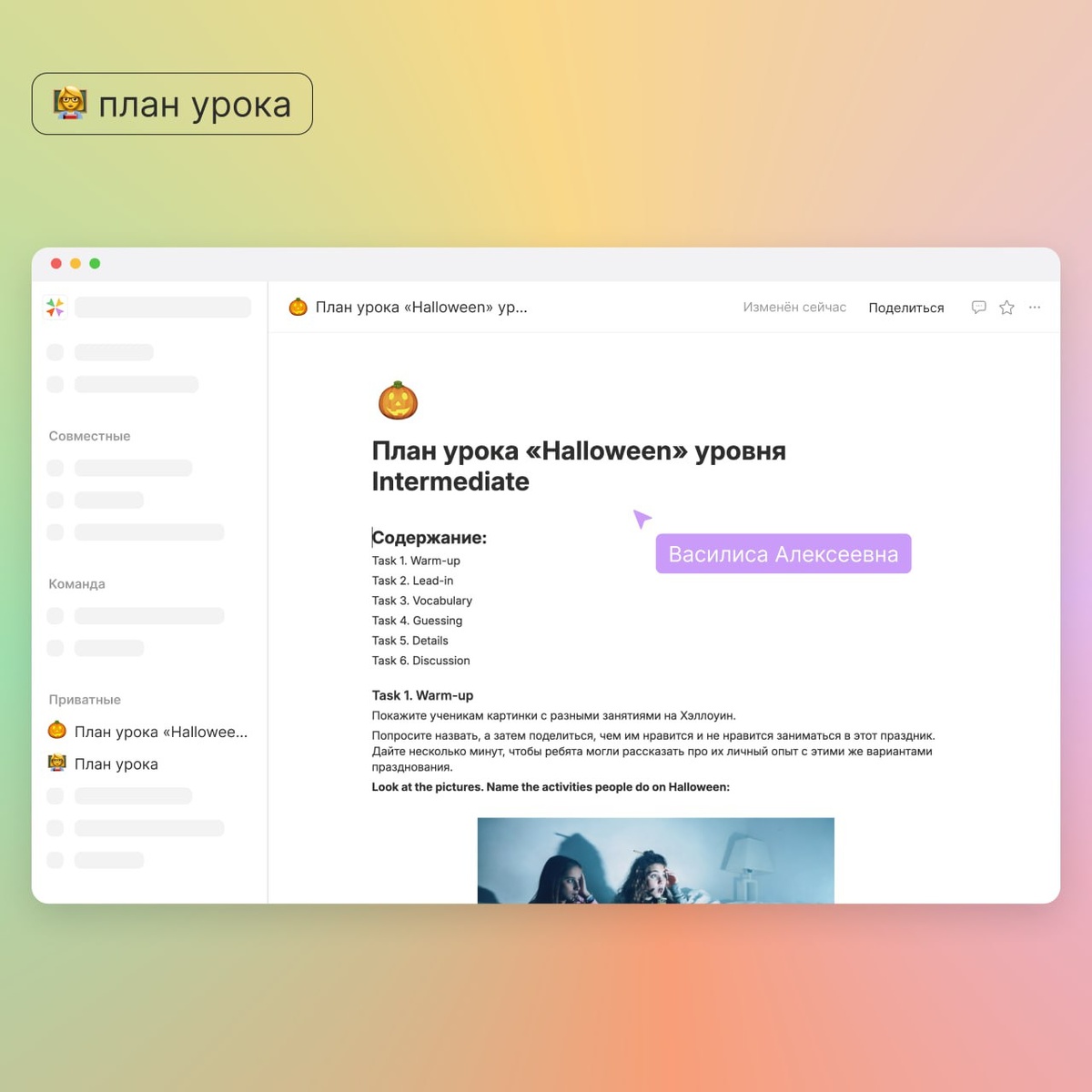This screenshot has width=1092, height=1092.
Task: Click the pumpkin icon beside the sidebar Halloween page
Action: 57,731
